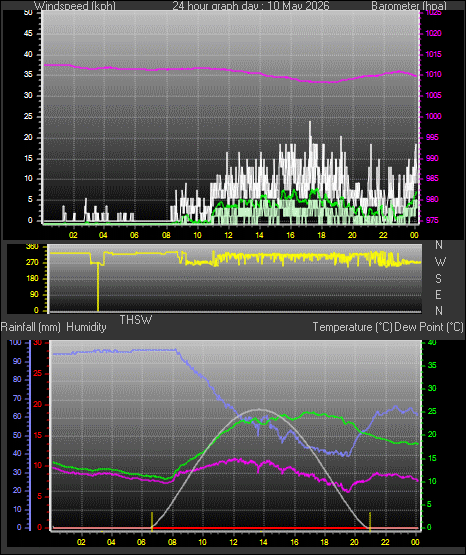Click the blue humidity axis value 100
This screenshot has width=466, height=555.
pyautogui.click(x=15, y=342)
